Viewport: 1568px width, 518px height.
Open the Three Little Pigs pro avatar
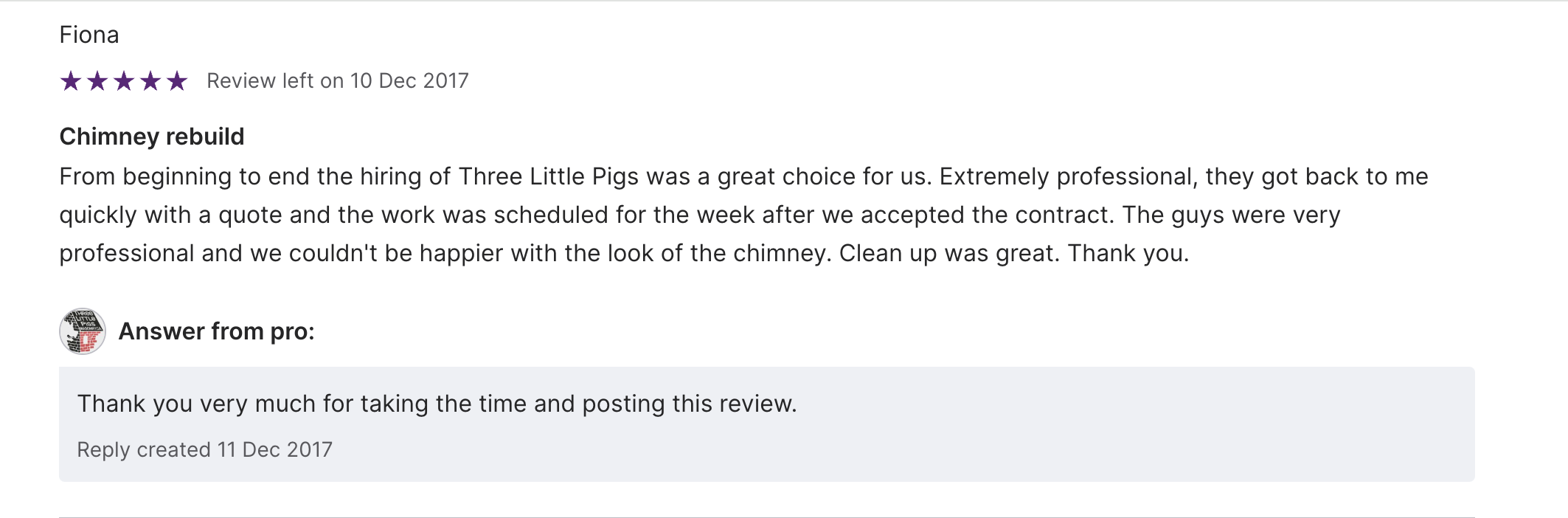tap(83, 331)
